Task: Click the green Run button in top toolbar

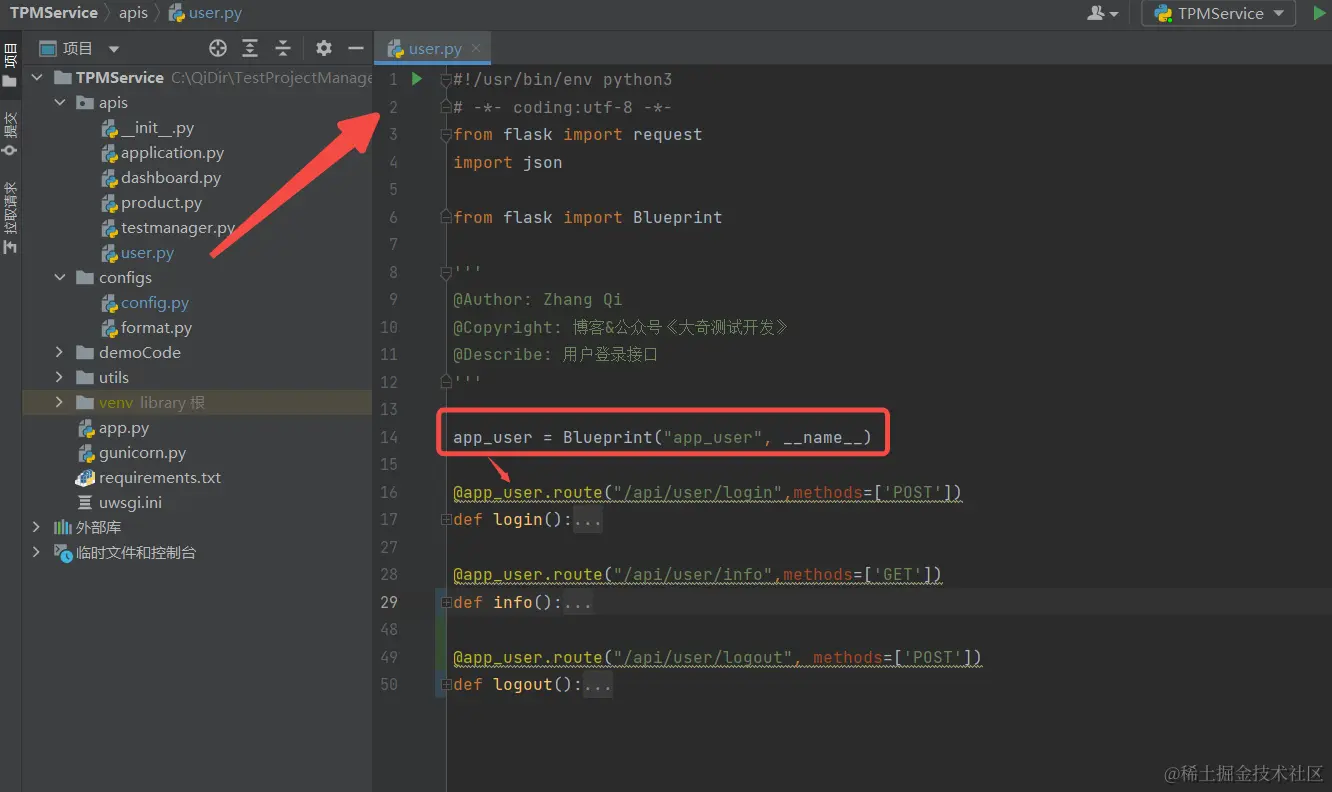Action: pyautogui.click(x=1319, y=14)
